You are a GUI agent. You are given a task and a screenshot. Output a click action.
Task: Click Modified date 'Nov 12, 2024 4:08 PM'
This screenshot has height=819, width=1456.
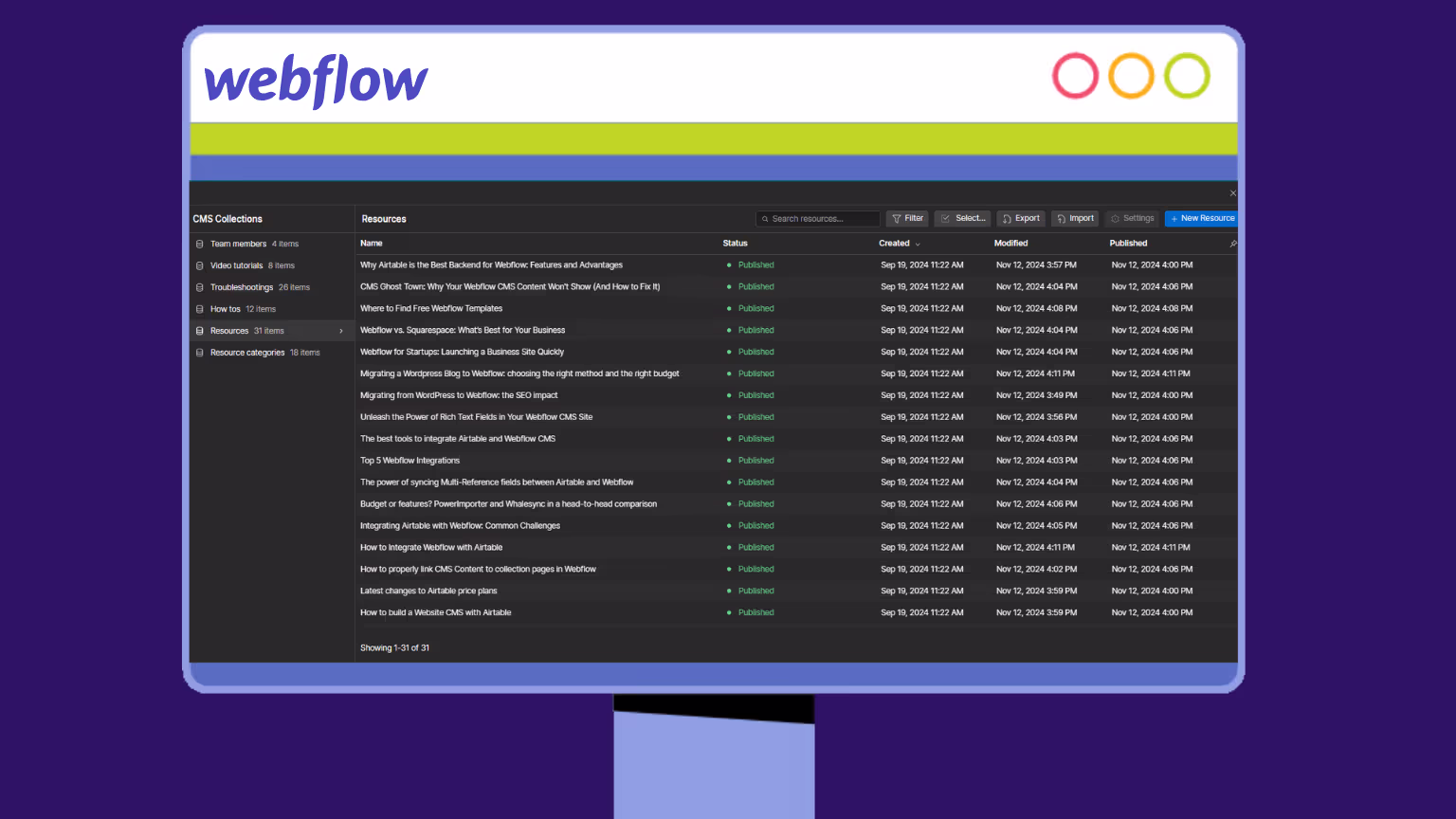point(1036,309)
